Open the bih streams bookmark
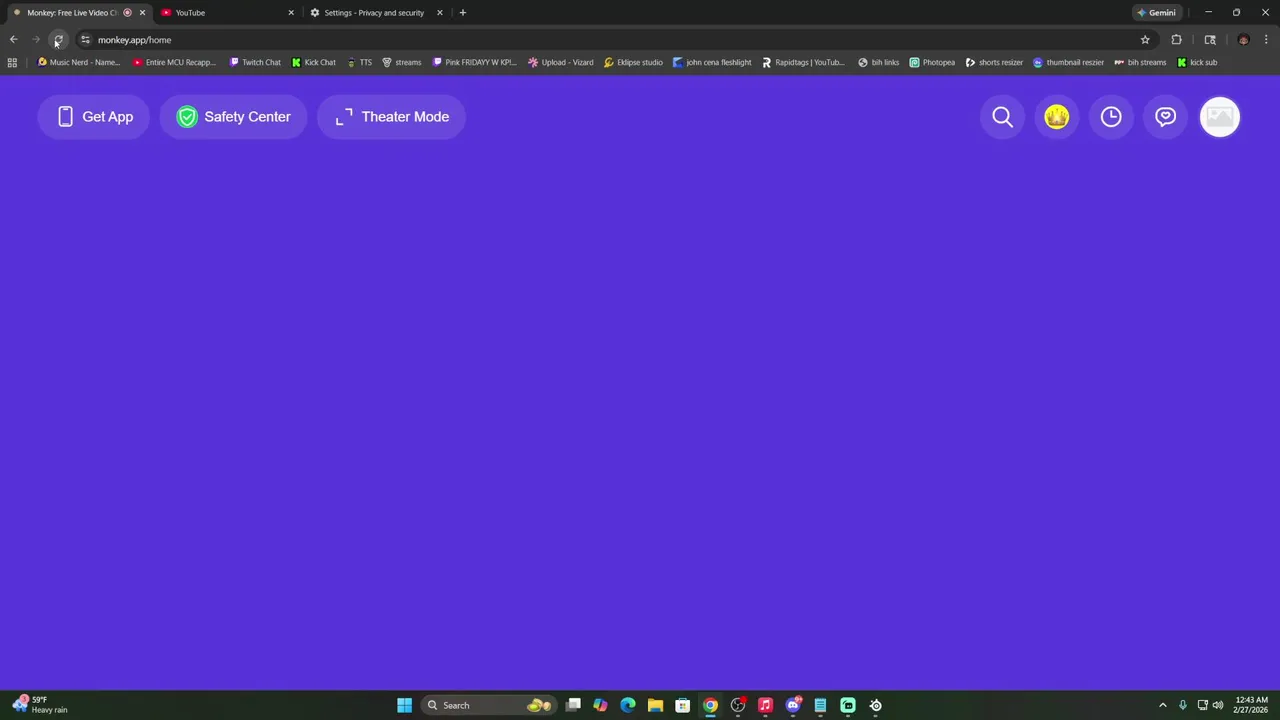 [1140, 63]
